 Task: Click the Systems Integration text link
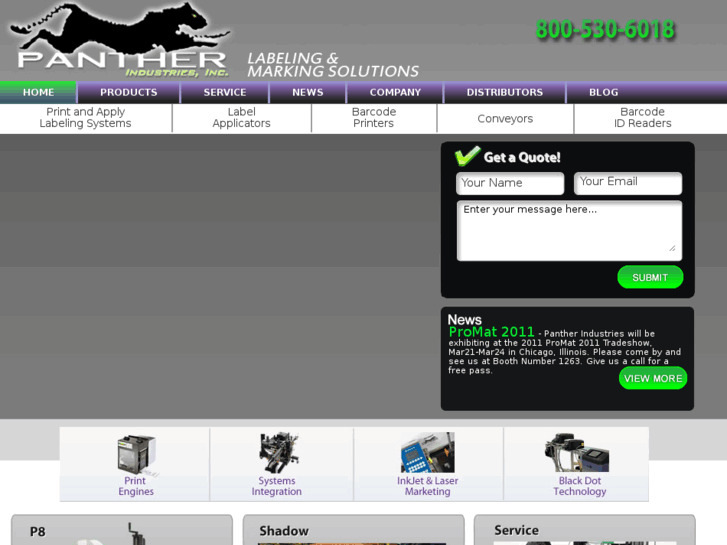[277, 486]
